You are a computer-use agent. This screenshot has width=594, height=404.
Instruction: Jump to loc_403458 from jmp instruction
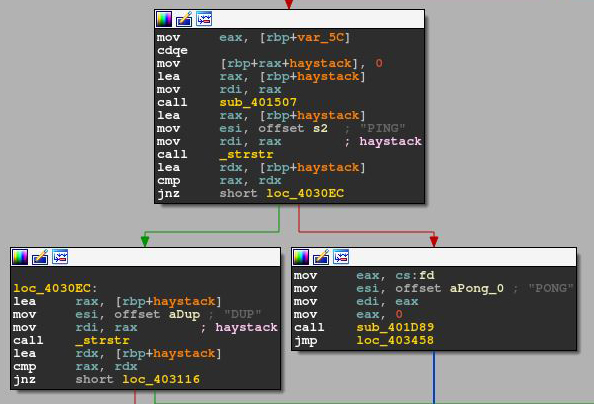click(395, 340)
